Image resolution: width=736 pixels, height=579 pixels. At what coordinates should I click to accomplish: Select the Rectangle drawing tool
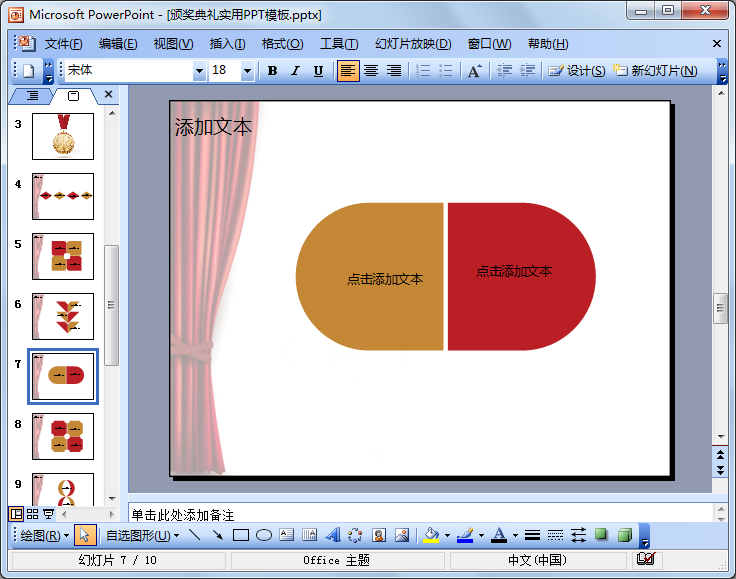coord(241,535)
